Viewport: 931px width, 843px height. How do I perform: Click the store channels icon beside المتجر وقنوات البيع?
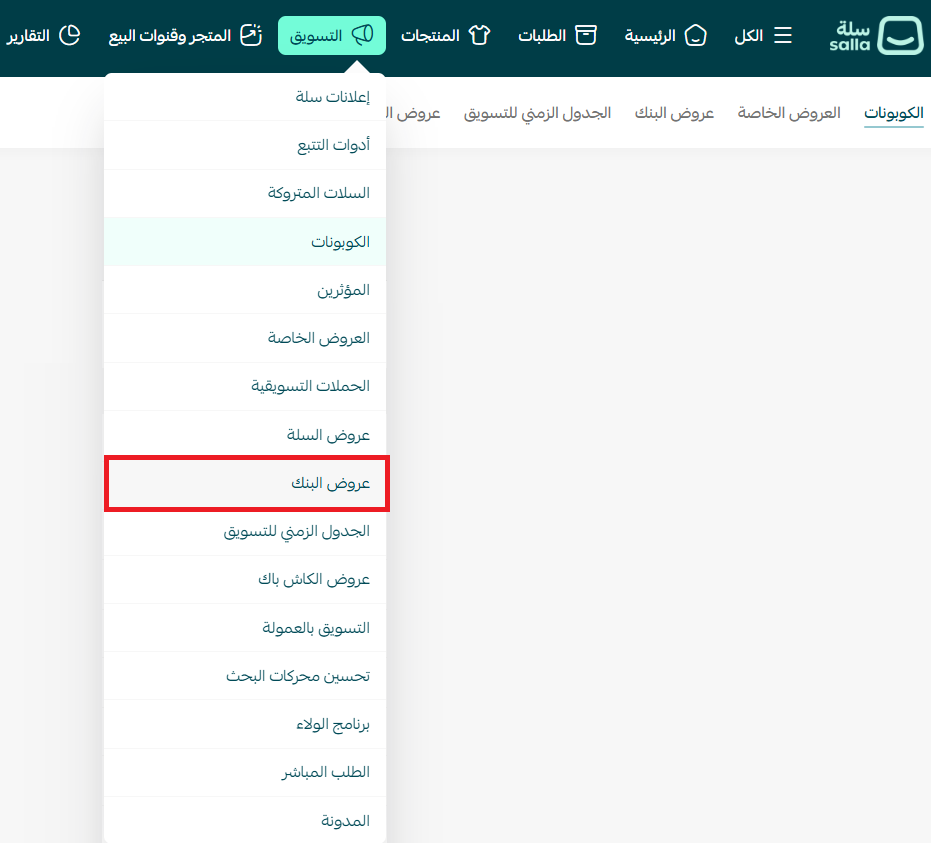pyautogui.click(x=251, y=36)
